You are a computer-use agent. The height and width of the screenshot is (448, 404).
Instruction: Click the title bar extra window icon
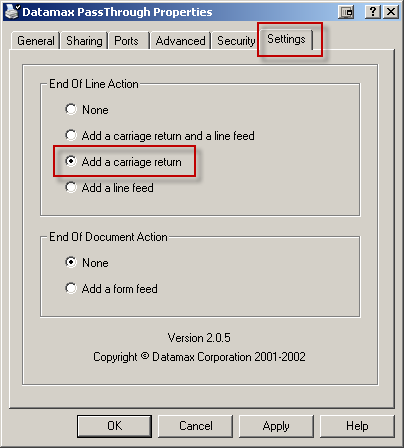(x=346, y=12)
